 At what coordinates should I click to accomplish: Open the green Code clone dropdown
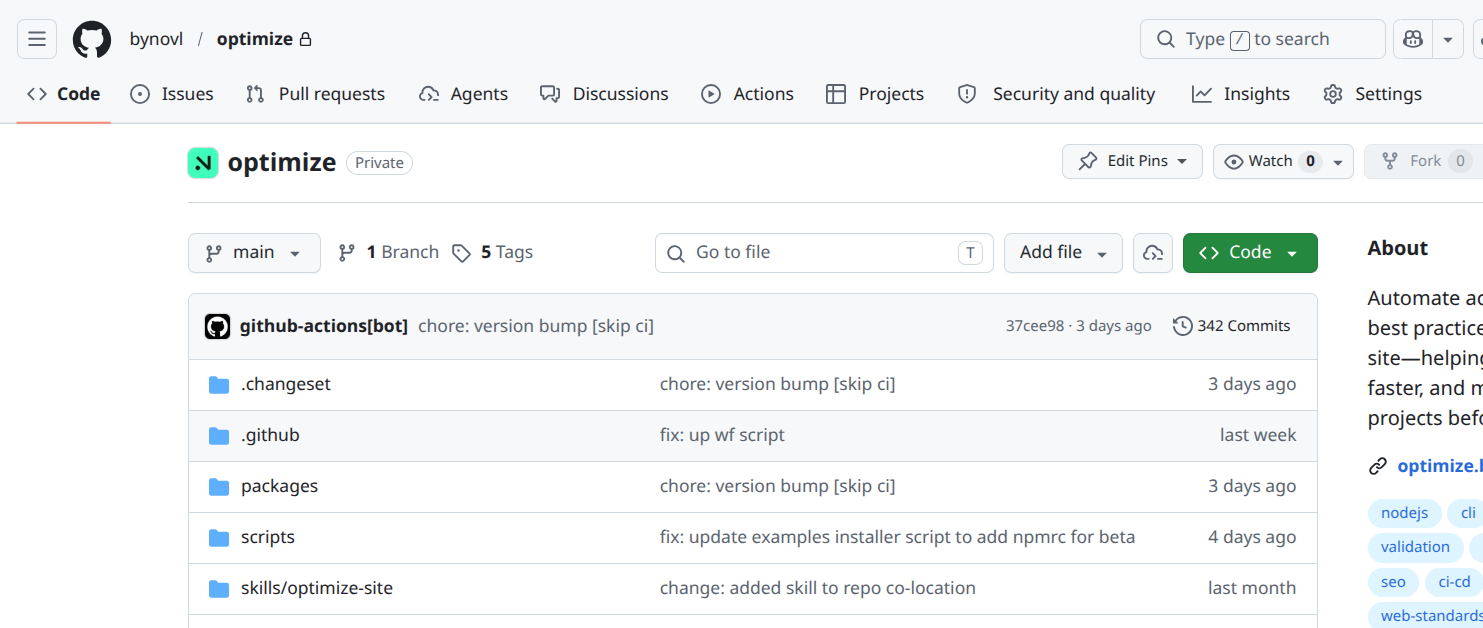tap(1250, 253)
